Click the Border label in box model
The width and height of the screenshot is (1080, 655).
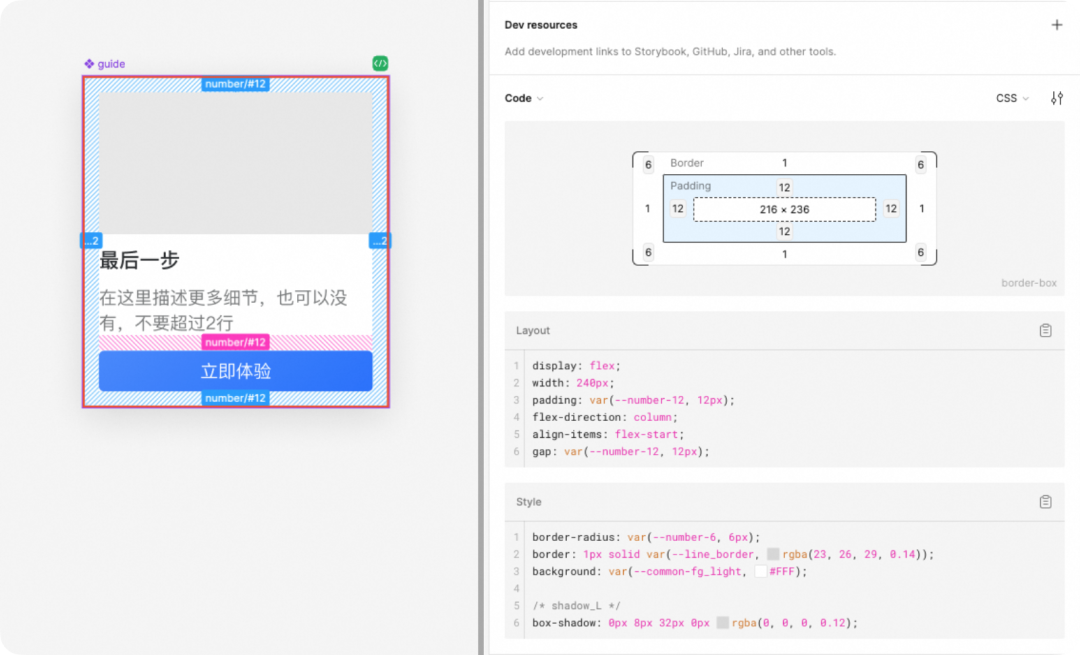(x=687, y=163)
